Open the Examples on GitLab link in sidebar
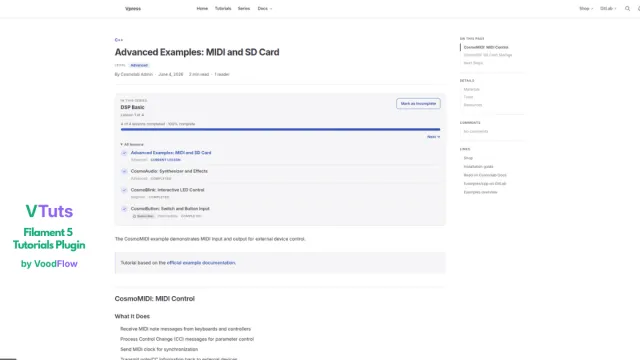This screenshot has height=360, width=640. (484, 184)
